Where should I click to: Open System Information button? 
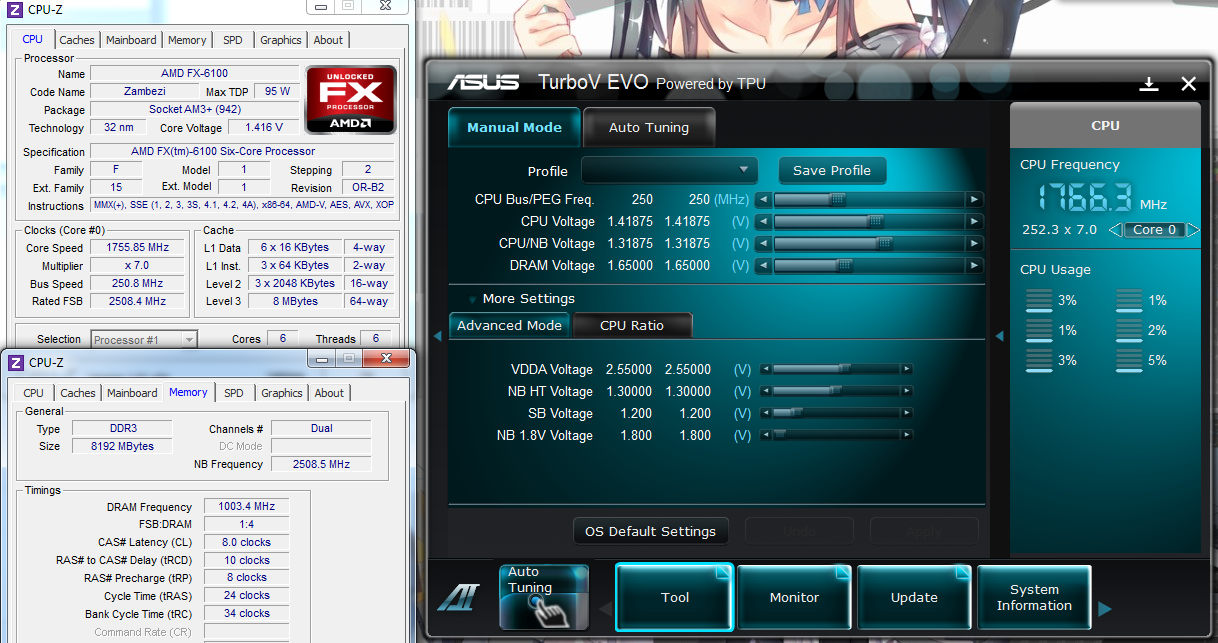pyautogui.click(x=1034, y=597)
